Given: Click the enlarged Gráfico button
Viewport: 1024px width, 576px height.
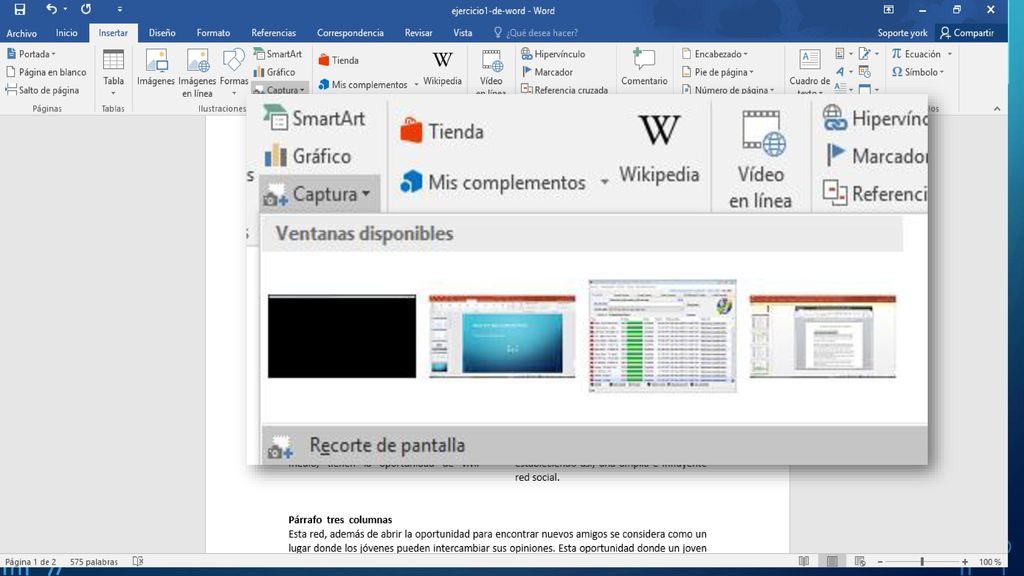Looking at the screenshot, I should pos(308,156).
